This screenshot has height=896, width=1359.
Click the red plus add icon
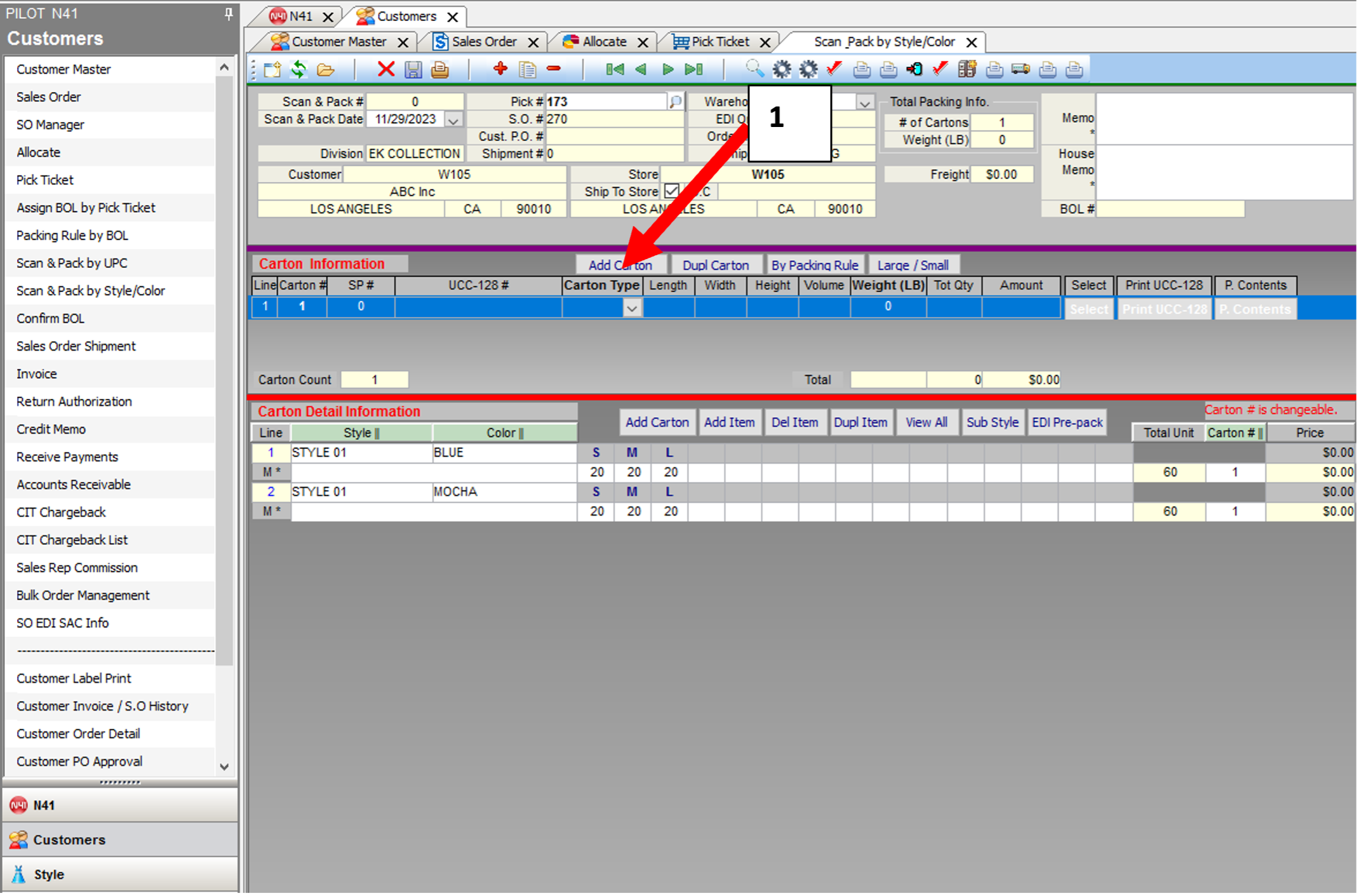[x=500, y=69]
